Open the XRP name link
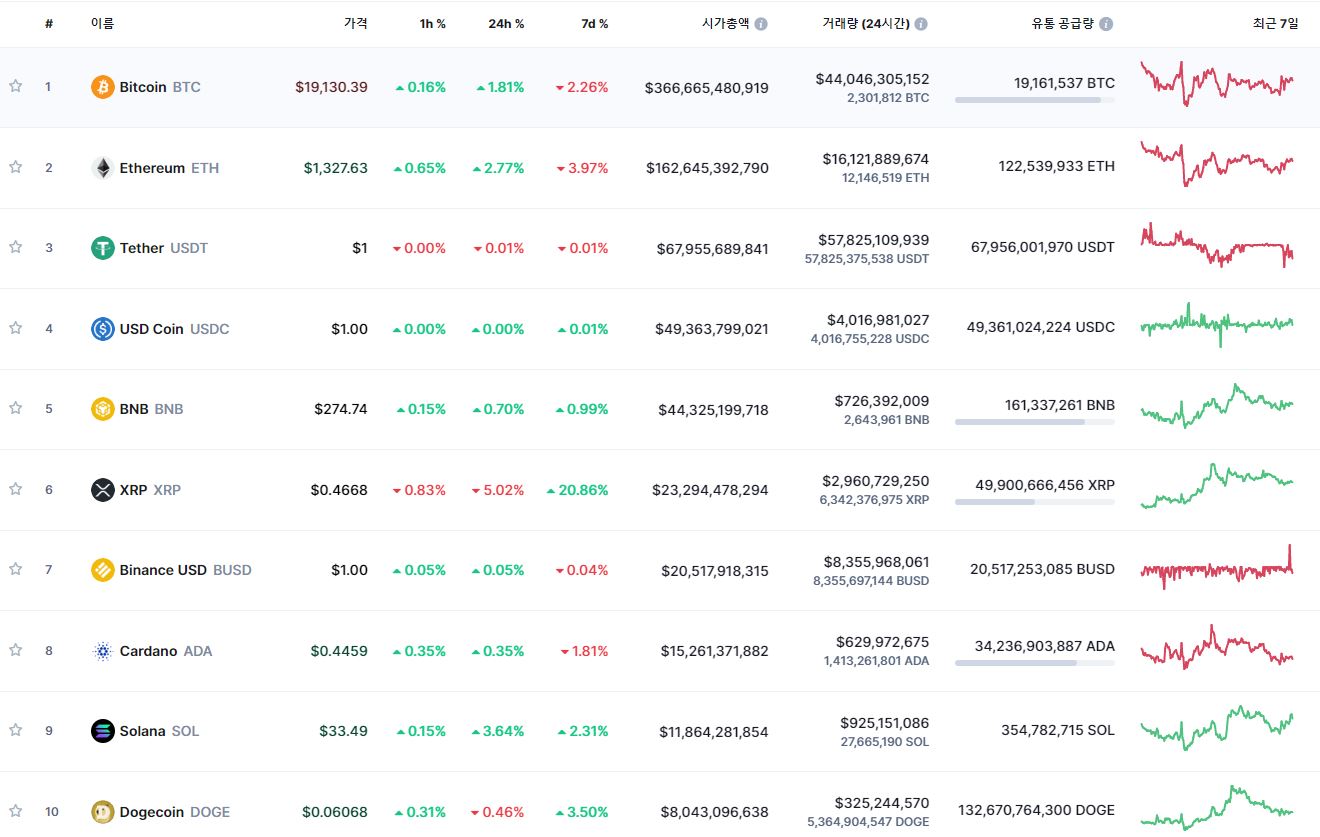Screen dimensions: 1320x837 point(150,490)
